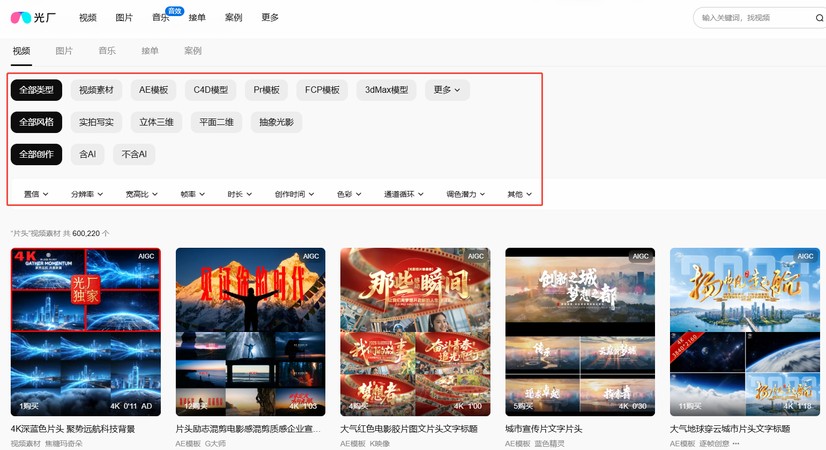Image resolution: width=826 pixels, height=450 pixels.
Task: Open the 城市宣传片文字片头 thumbnail
Action: coord(580,332)
